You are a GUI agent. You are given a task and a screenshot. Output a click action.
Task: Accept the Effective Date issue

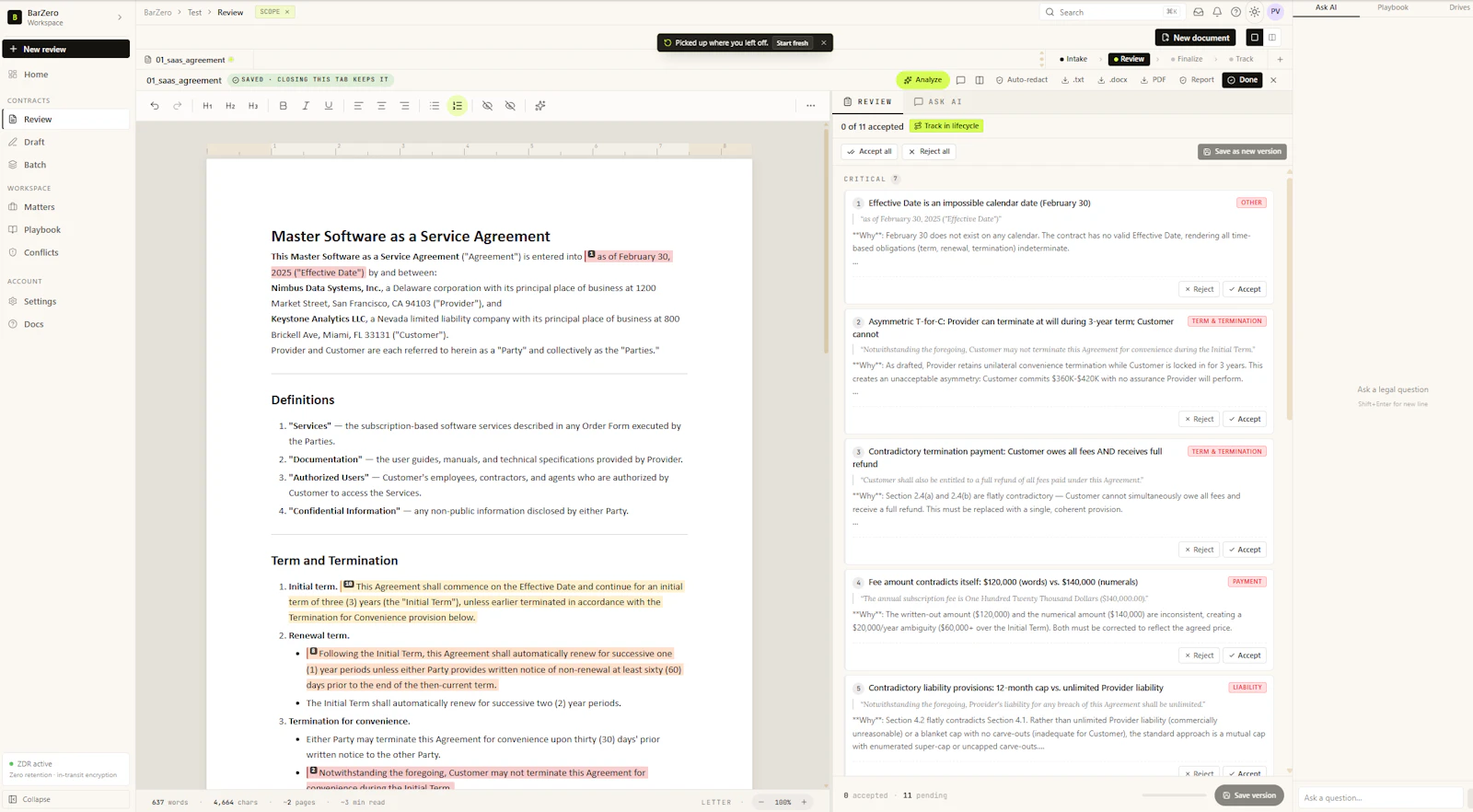click(1245, 289)
